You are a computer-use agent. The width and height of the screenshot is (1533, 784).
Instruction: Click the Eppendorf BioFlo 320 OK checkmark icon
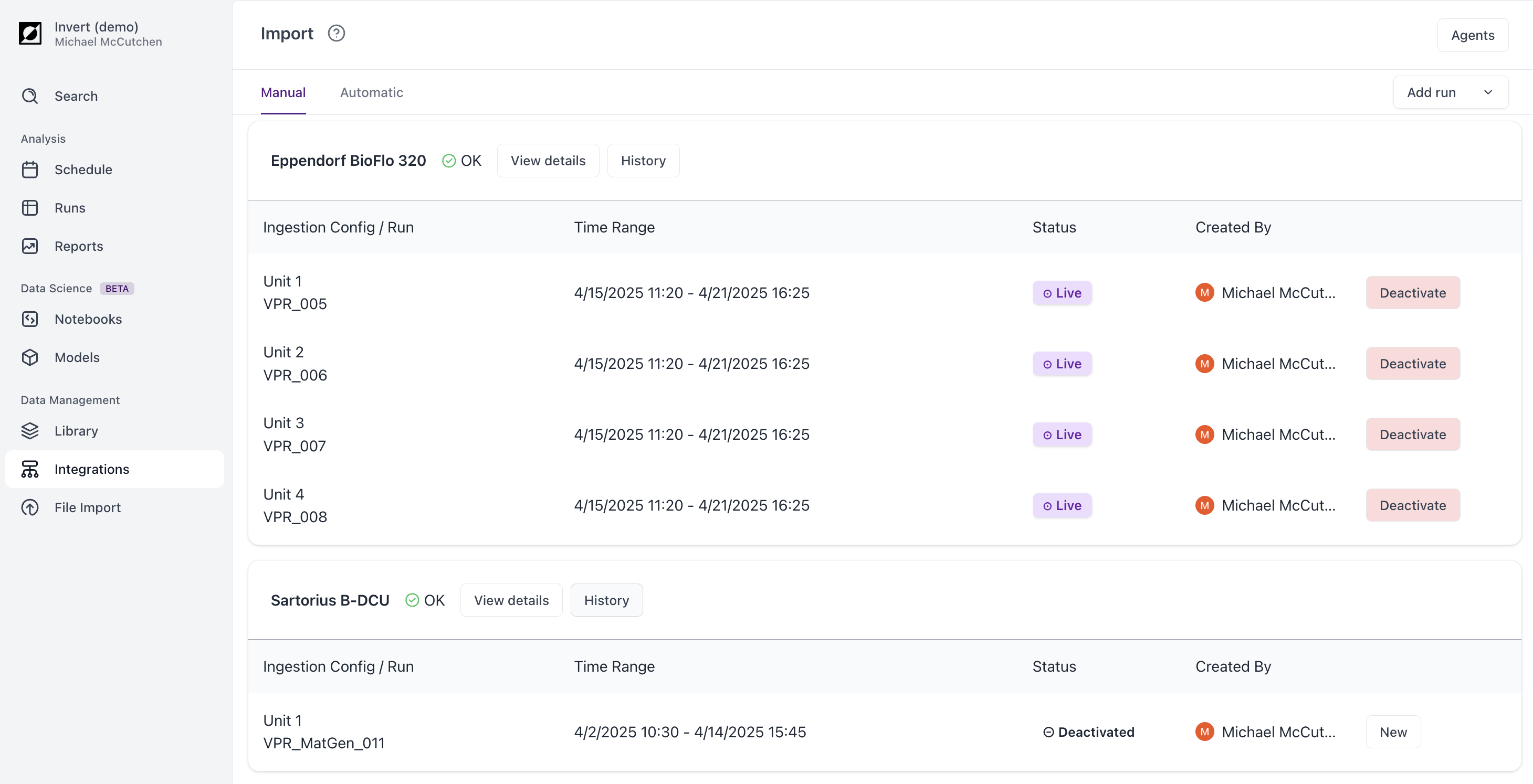[449, 161]
